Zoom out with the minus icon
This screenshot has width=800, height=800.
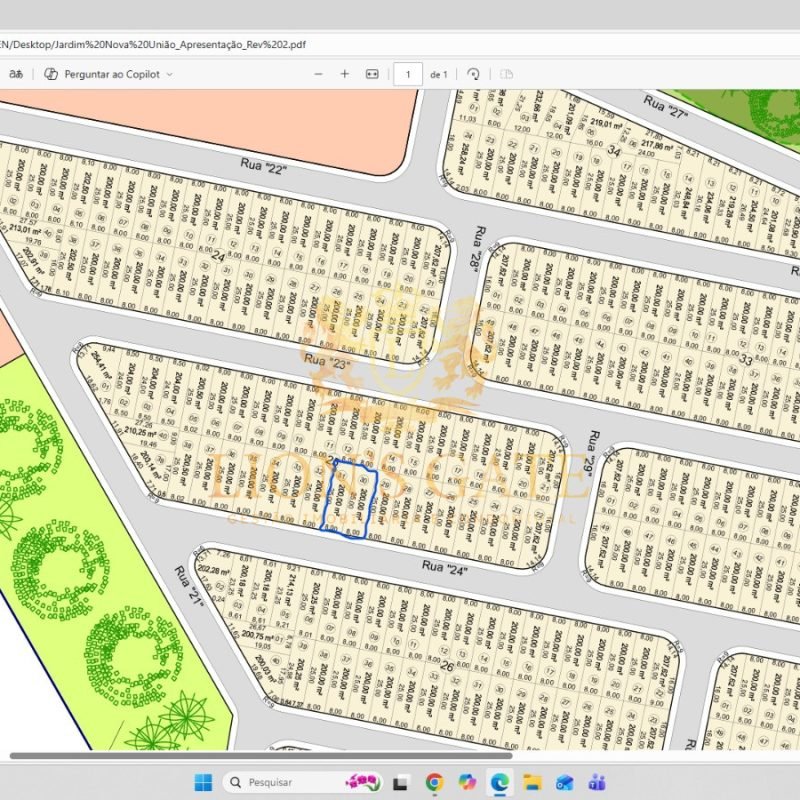coord(318,74)
